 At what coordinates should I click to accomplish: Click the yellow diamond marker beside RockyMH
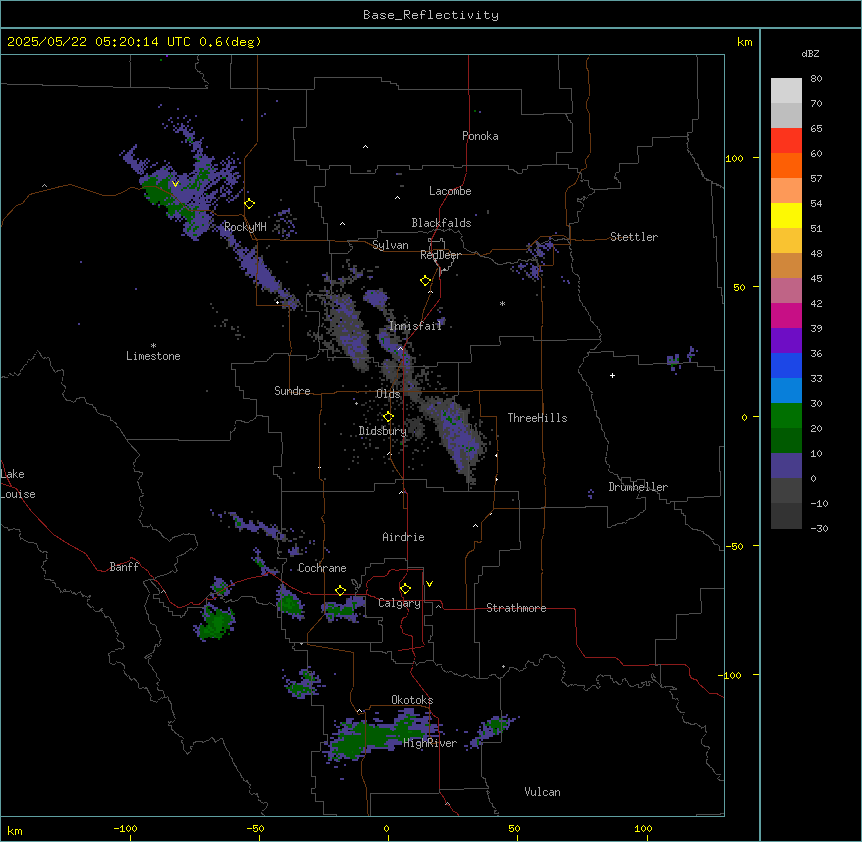pos(250,204)
